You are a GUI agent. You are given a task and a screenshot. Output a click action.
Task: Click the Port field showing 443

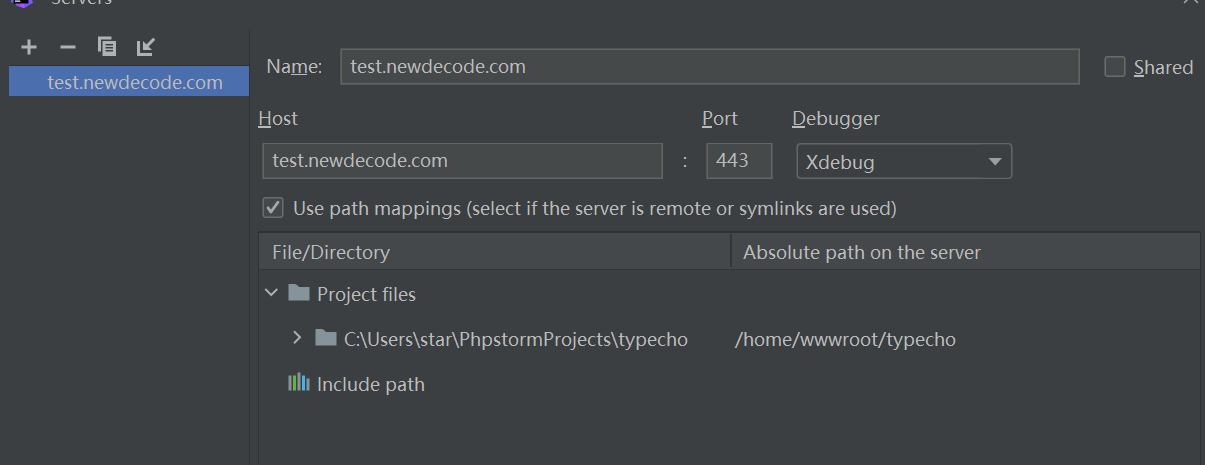click(738, 161)
